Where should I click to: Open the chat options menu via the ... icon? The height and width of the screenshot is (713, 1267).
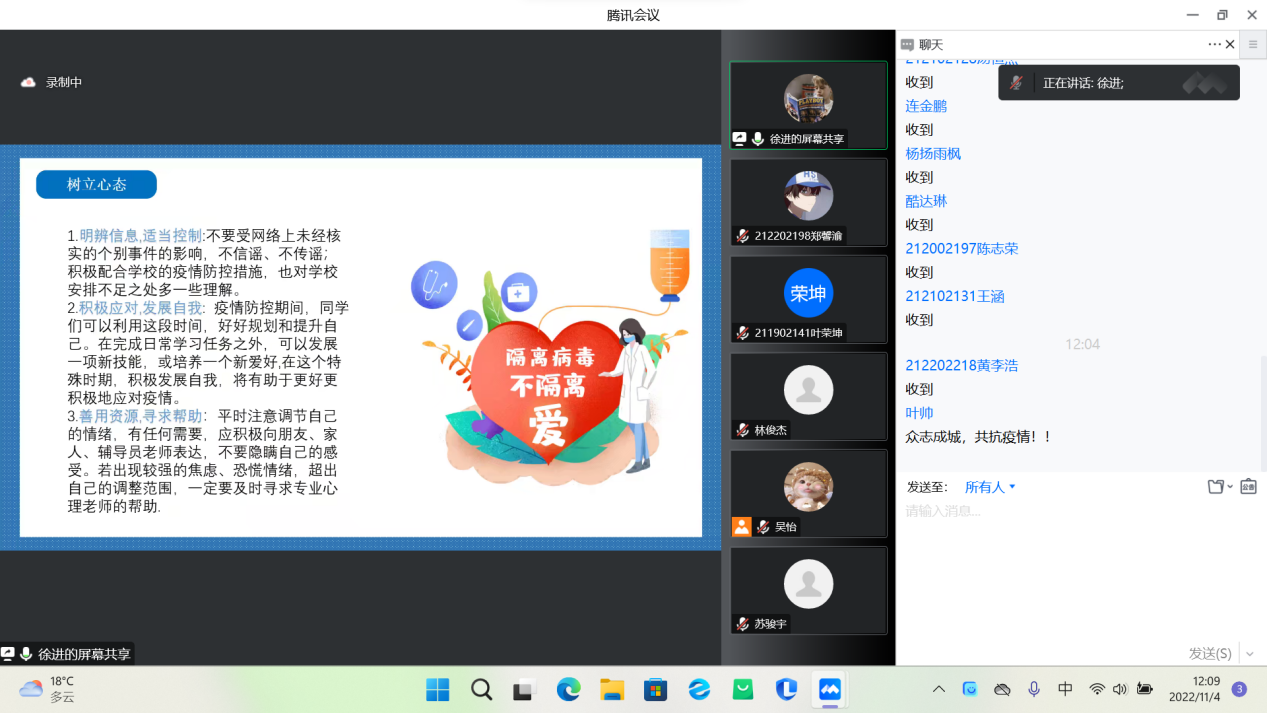pos(1212,44)
